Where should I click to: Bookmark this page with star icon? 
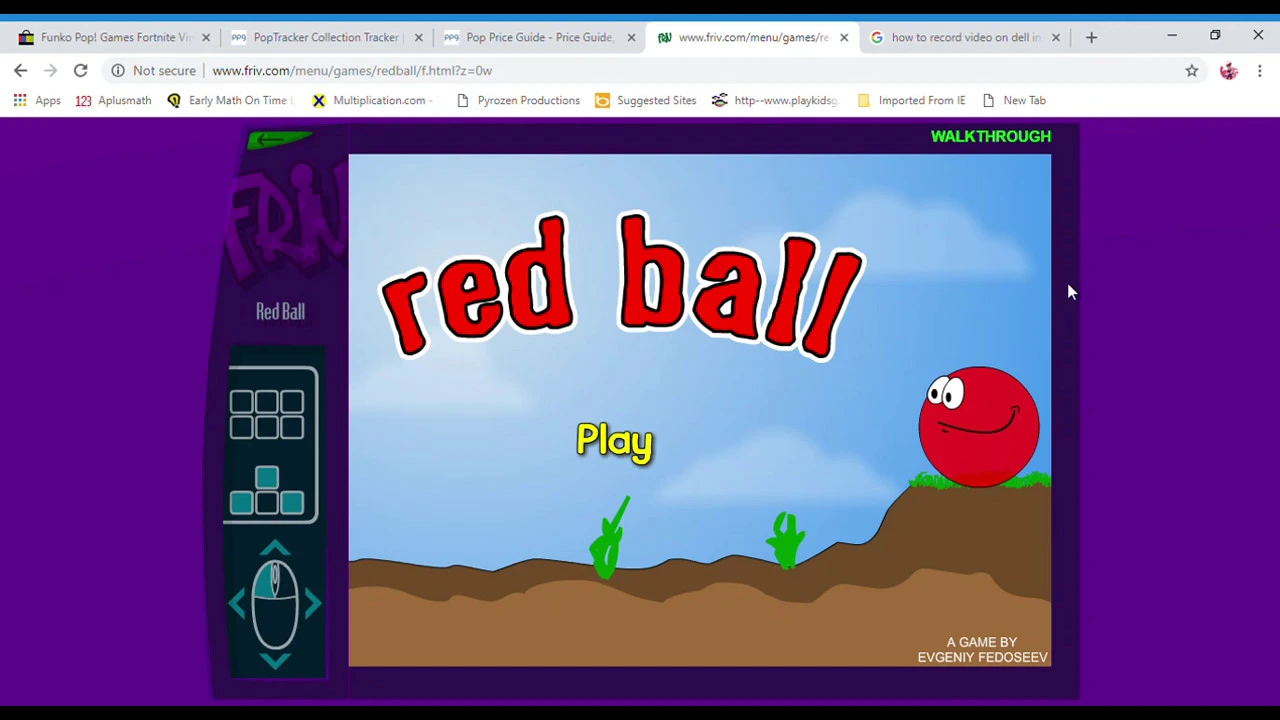click(x=1192, y=70)
